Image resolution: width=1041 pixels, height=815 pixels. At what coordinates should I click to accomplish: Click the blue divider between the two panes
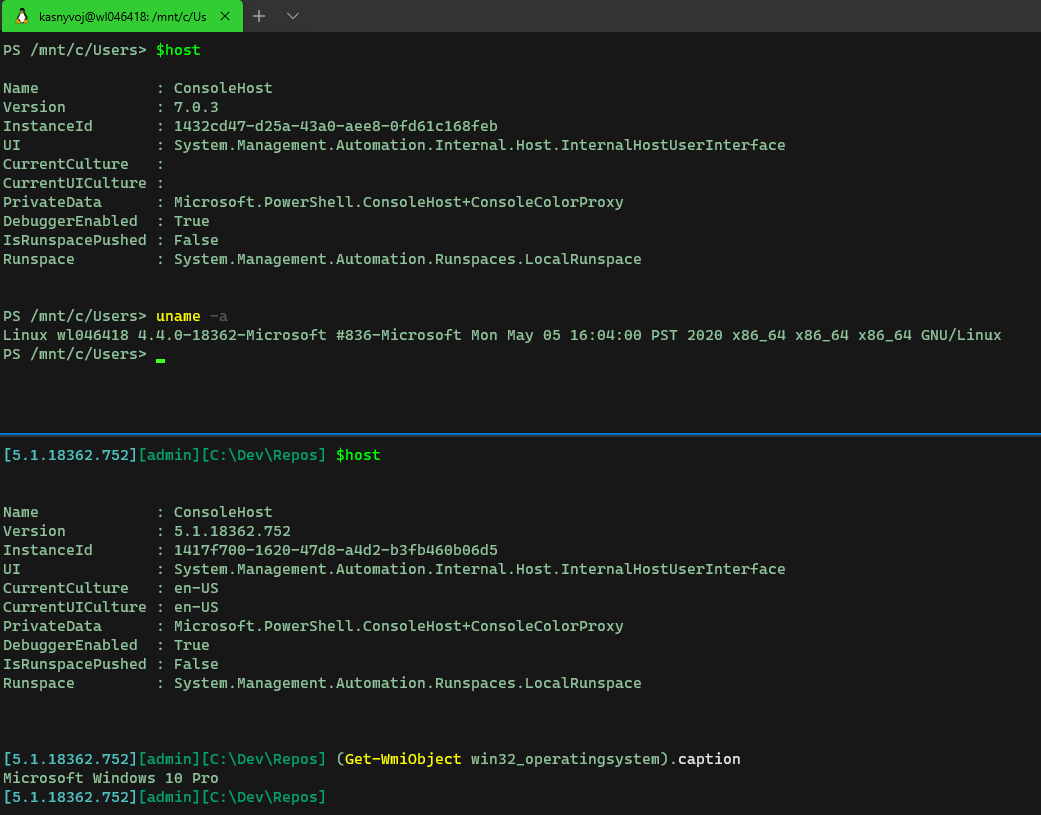click(x=520, y=433)
